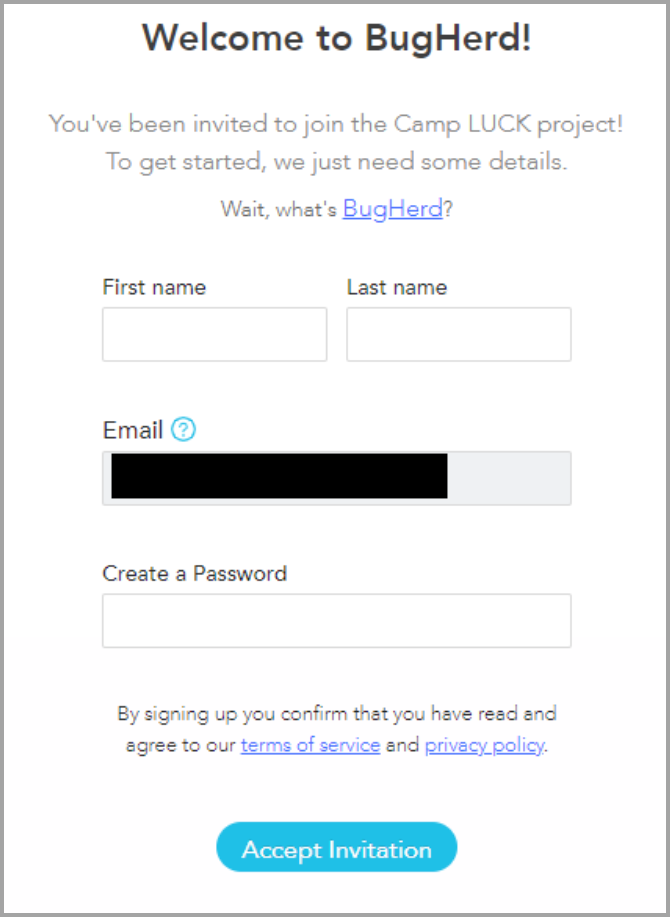
Task: Click the Email label text
Action: [x=132, y=430]
